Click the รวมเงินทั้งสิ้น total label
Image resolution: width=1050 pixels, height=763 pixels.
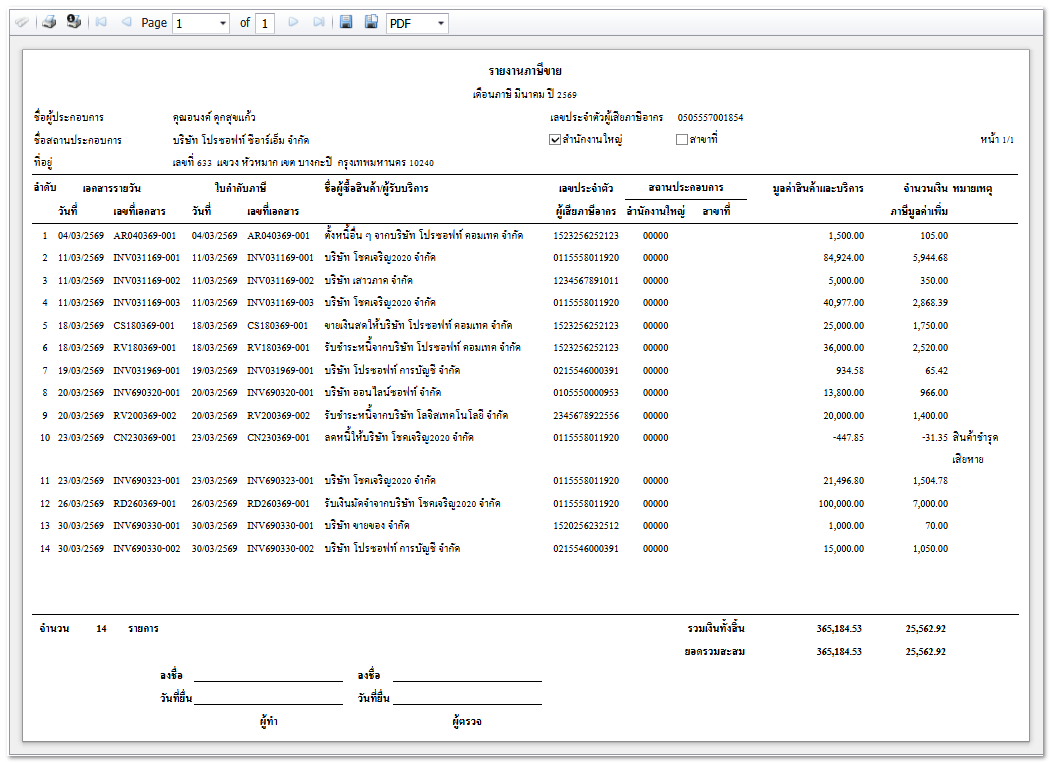click(x=716, y=629)
